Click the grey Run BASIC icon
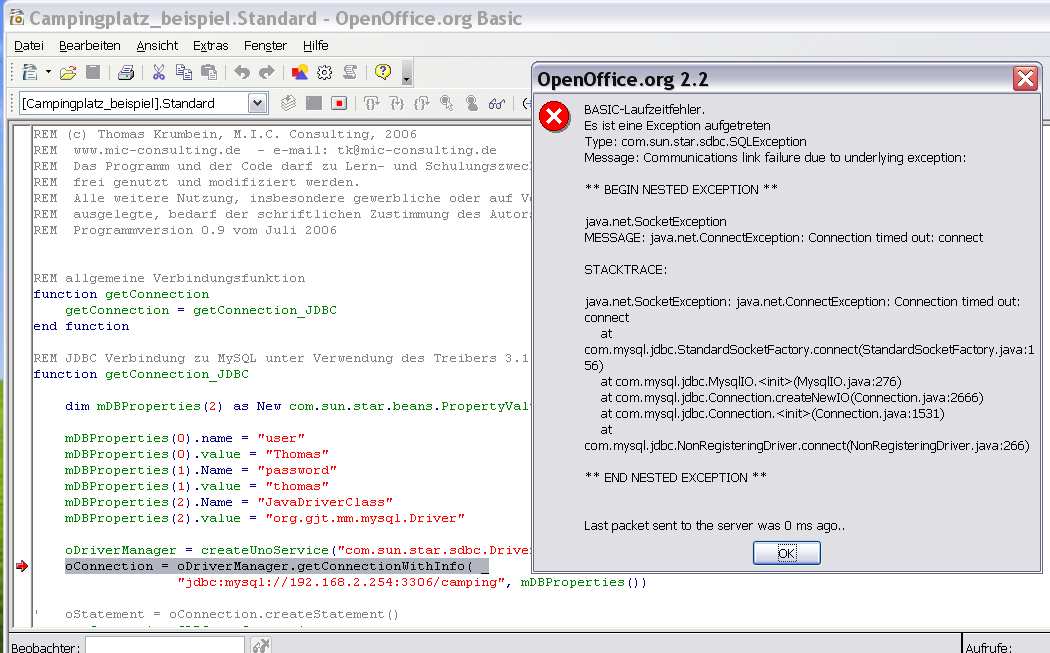The image size is (1050, 653). 313,103
